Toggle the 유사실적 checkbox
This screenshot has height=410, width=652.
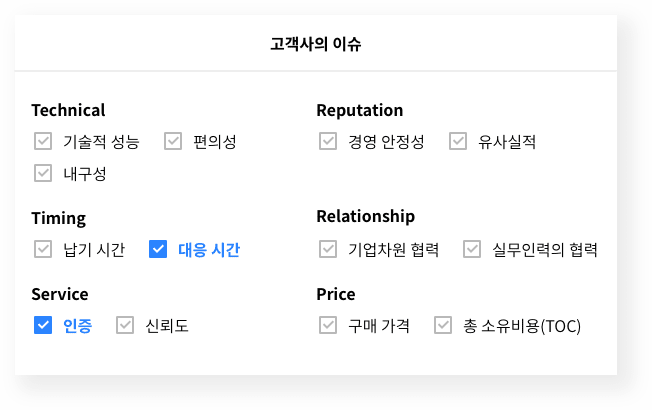tap(458, 141)
